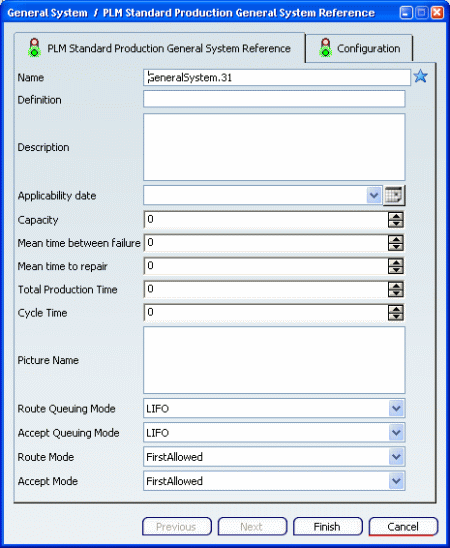Click traffic light icon on PLM Standard tab
The image size is (450, 548).
(x=34, y=48)
